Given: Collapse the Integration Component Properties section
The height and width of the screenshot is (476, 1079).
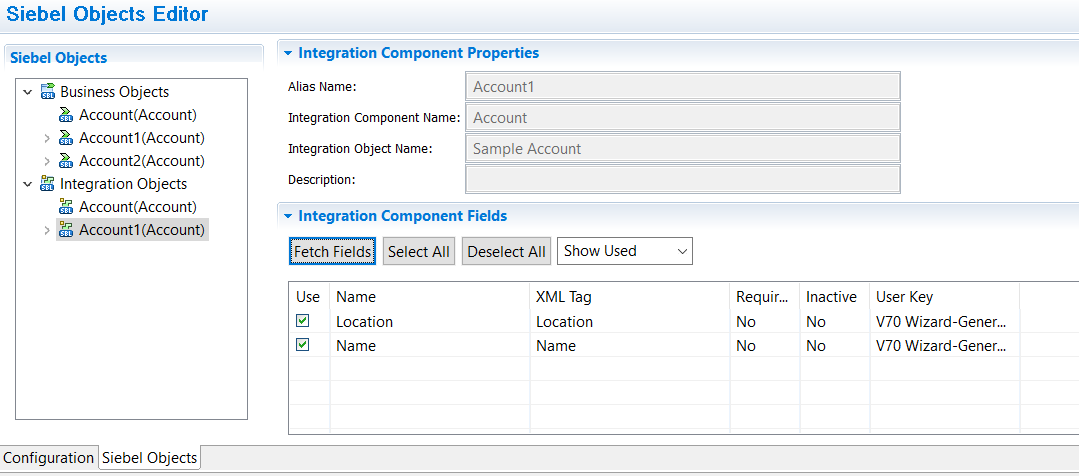Looking at the screenshot, I should click(288, 53).
